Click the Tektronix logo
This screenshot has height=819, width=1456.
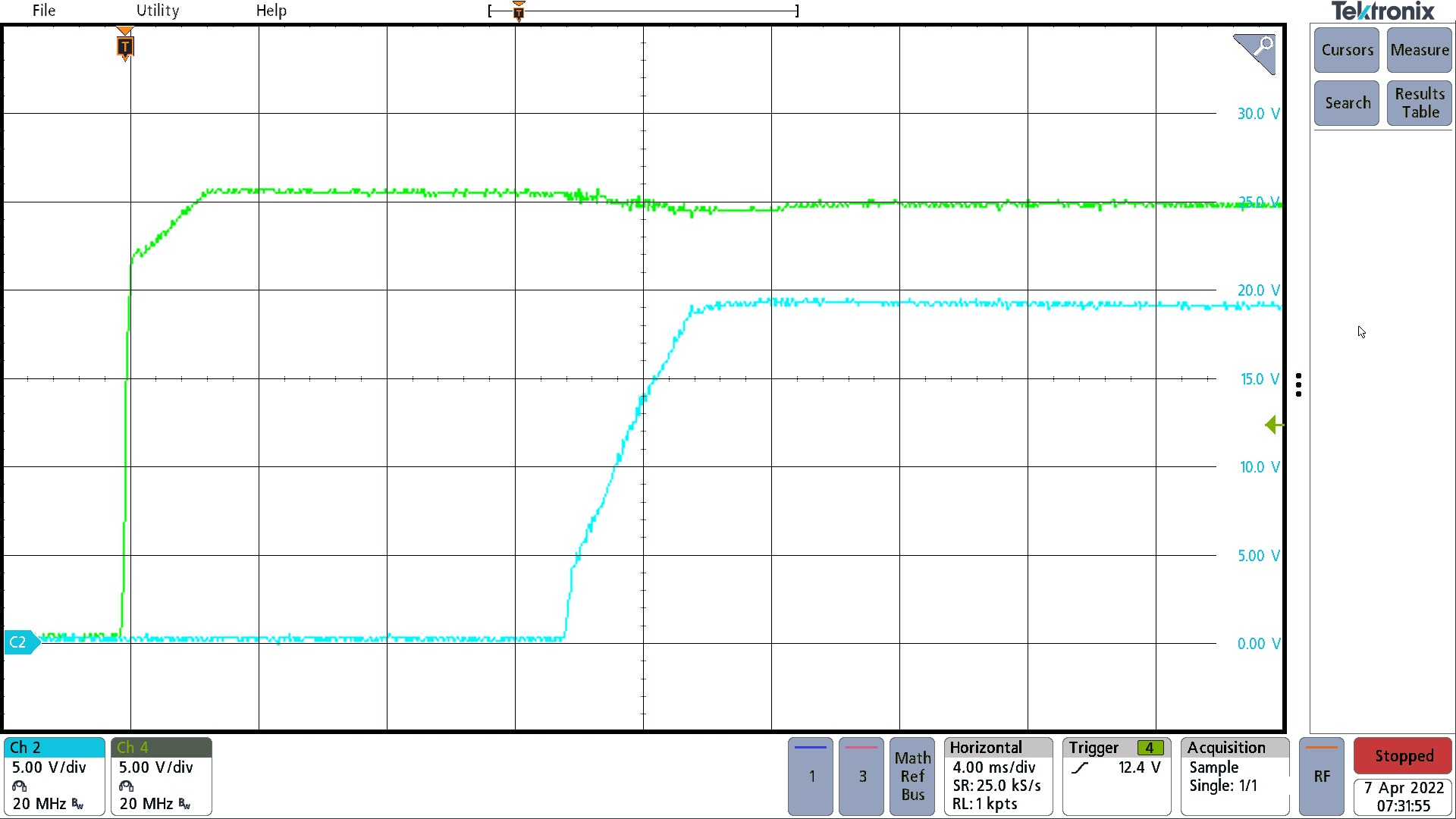click(1382, 11)
